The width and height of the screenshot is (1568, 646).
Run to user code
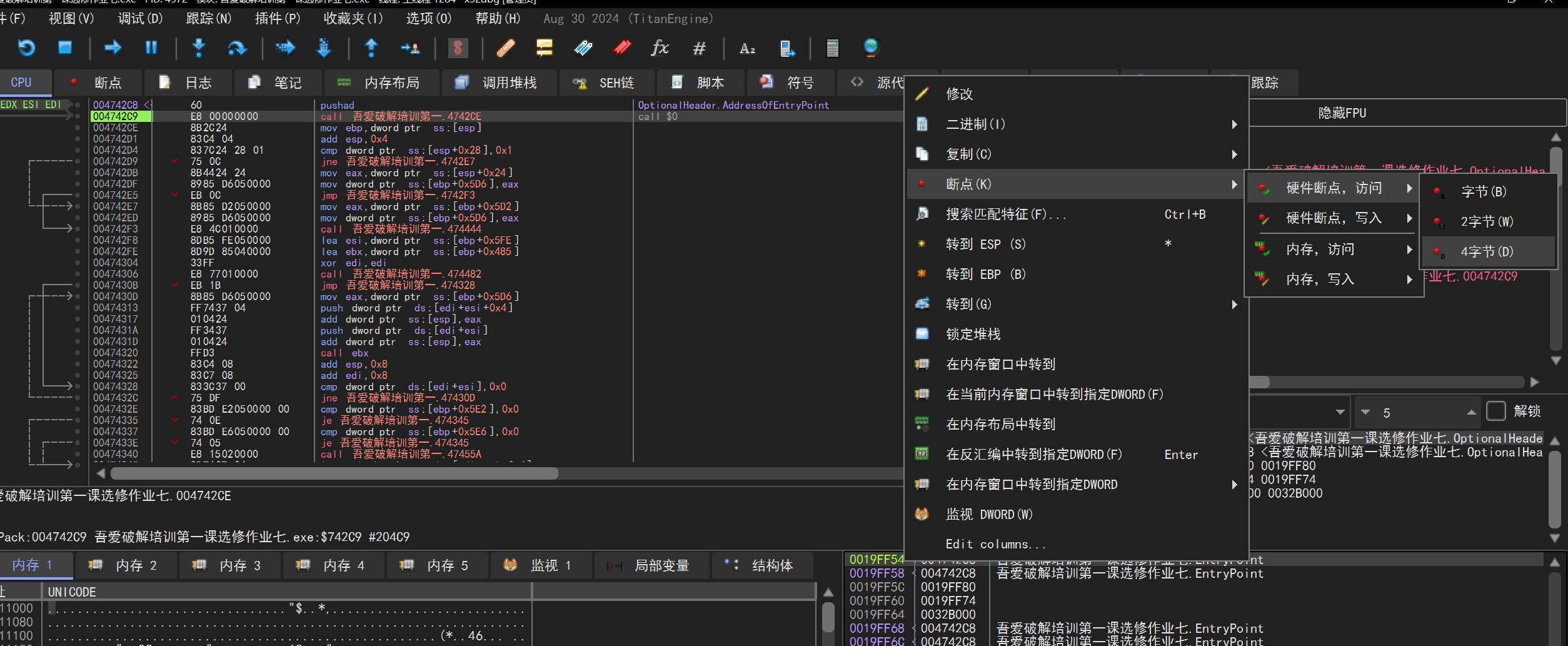coord(410,48)
